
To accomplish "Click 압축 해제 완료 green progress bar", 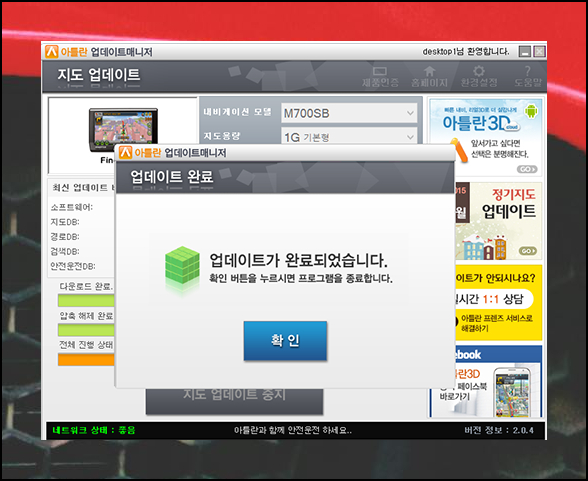I will click(86, 330).
